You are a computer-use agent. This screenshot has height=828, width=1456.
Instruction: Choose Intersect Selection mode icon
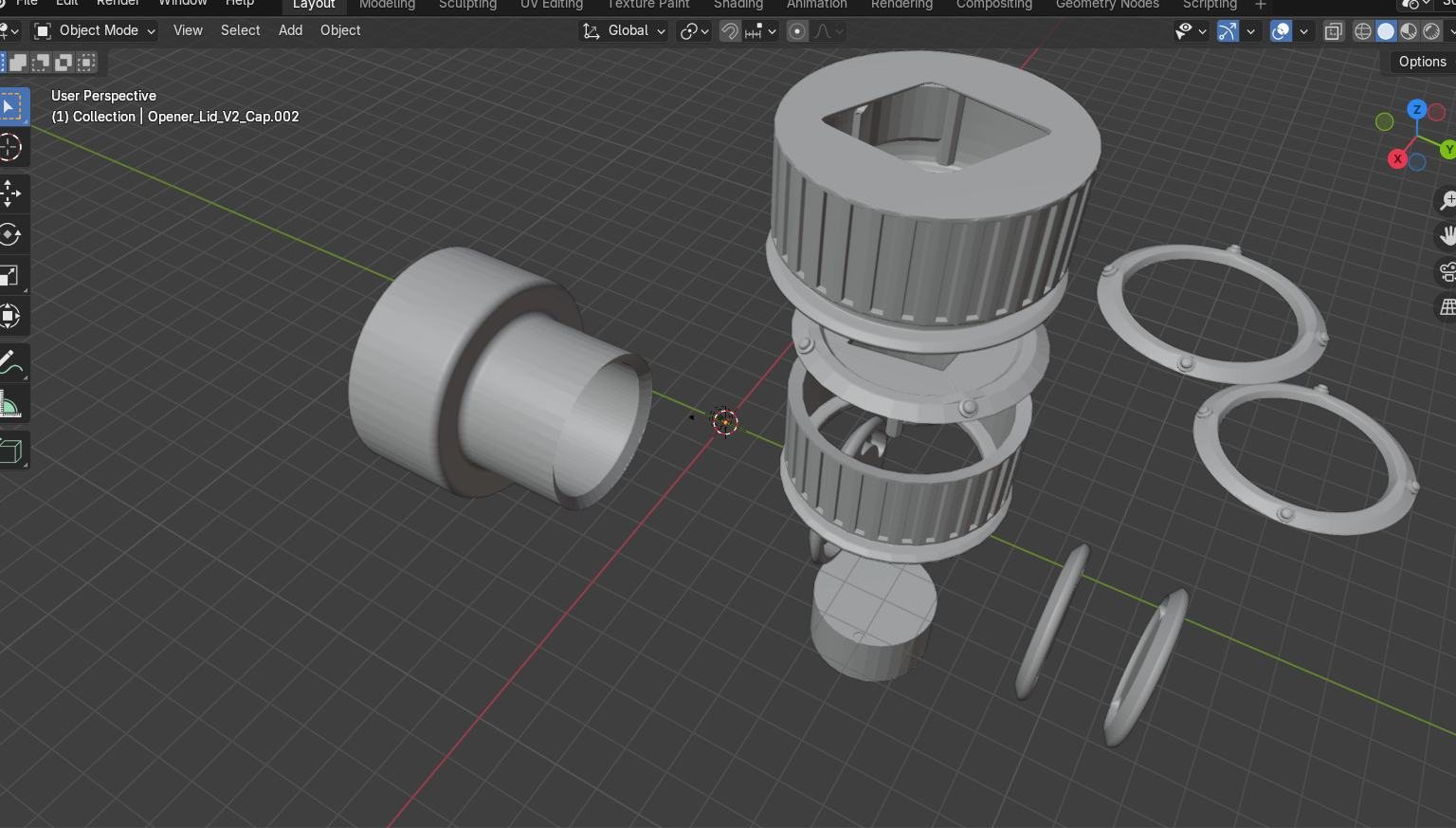86,63
